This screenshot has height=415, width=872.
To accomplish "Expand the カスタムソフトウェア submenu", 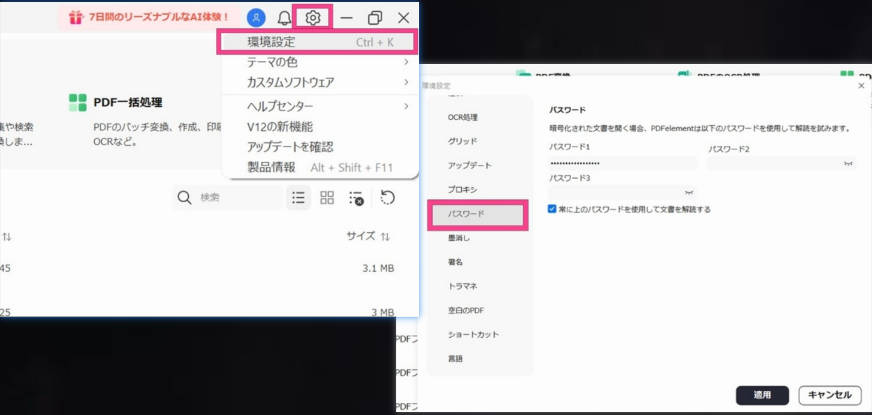I will click(407, 82).
